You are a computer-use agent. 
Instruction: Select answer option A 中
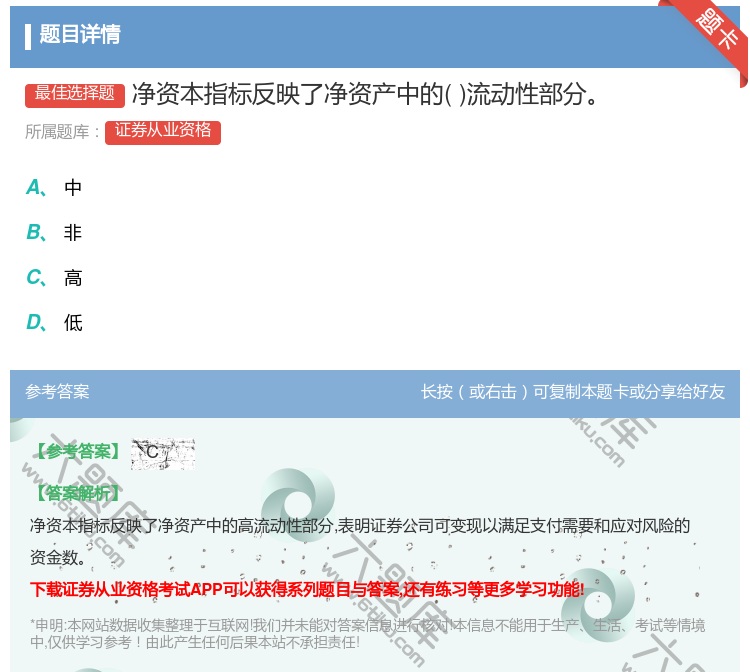tap(54, 187)
